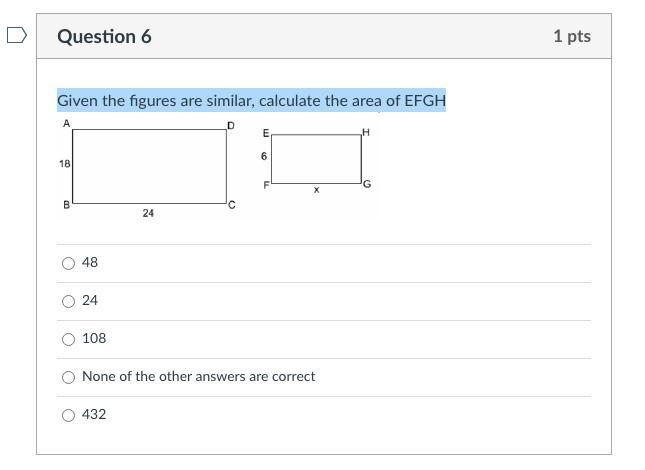
Task: Click vertex label G on the diagram
Action: click(367, 185)
